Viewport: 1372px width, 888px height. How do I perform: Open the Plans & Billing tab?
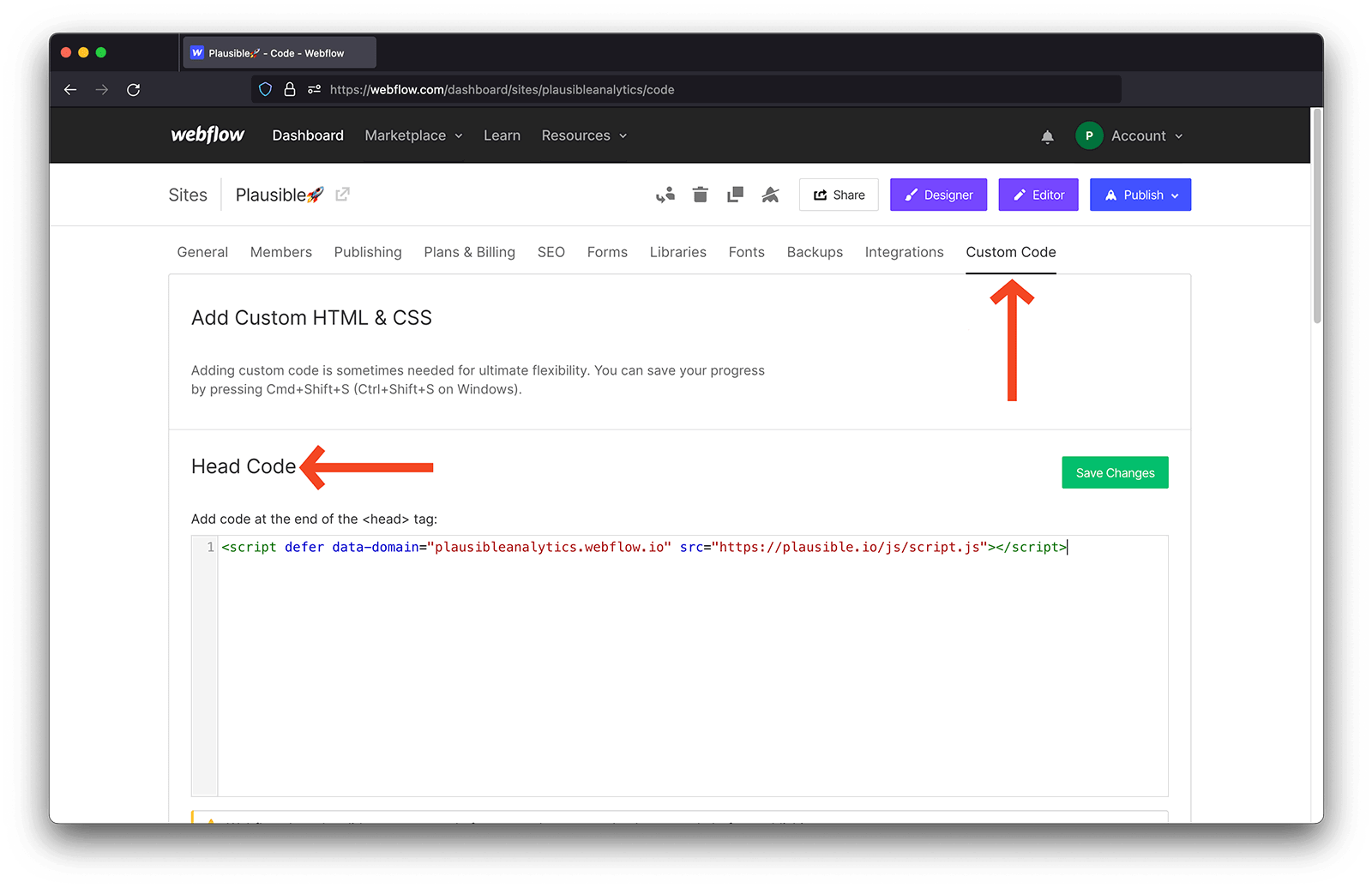469,252
